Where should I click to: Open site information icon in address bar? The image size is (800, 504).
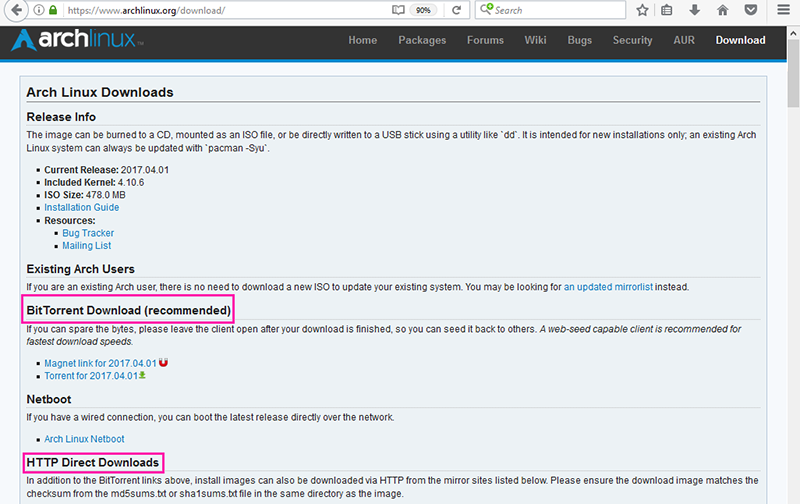(x=39, y=10)
